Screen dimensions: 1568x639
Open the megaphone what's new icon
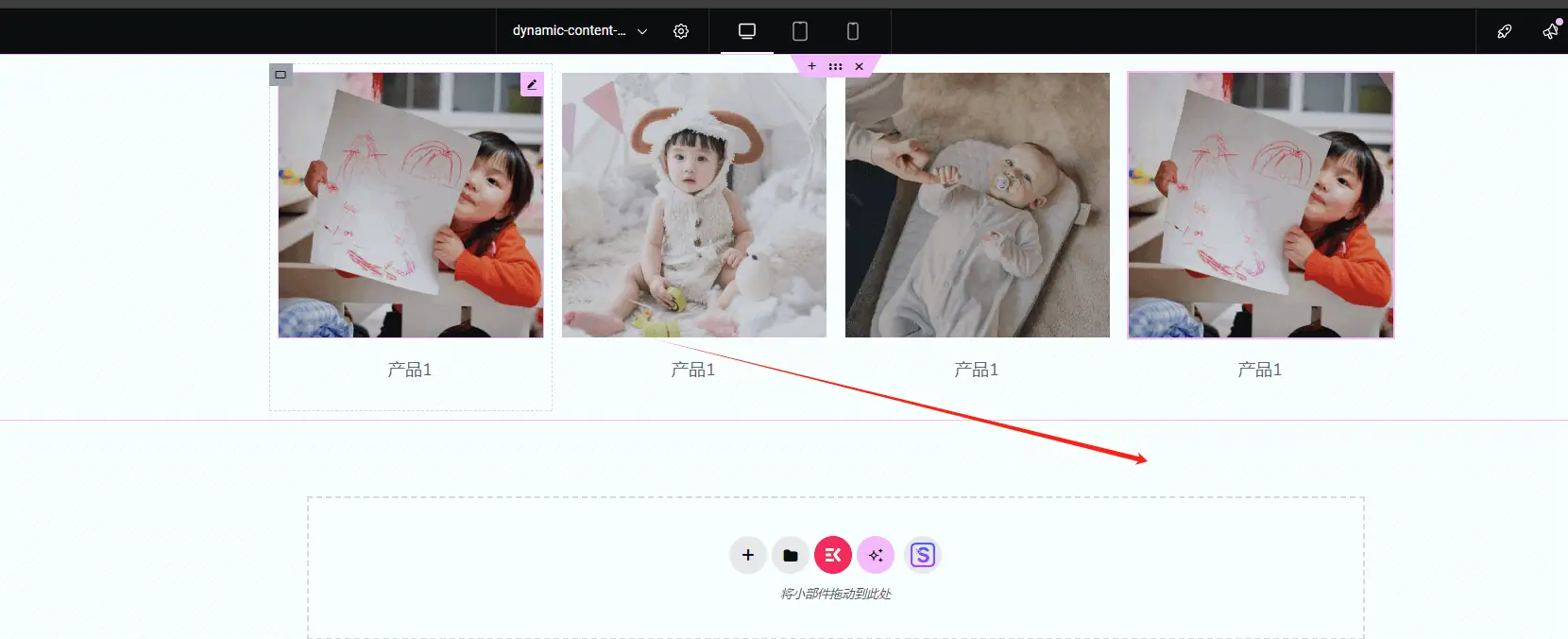[1550, 31]
